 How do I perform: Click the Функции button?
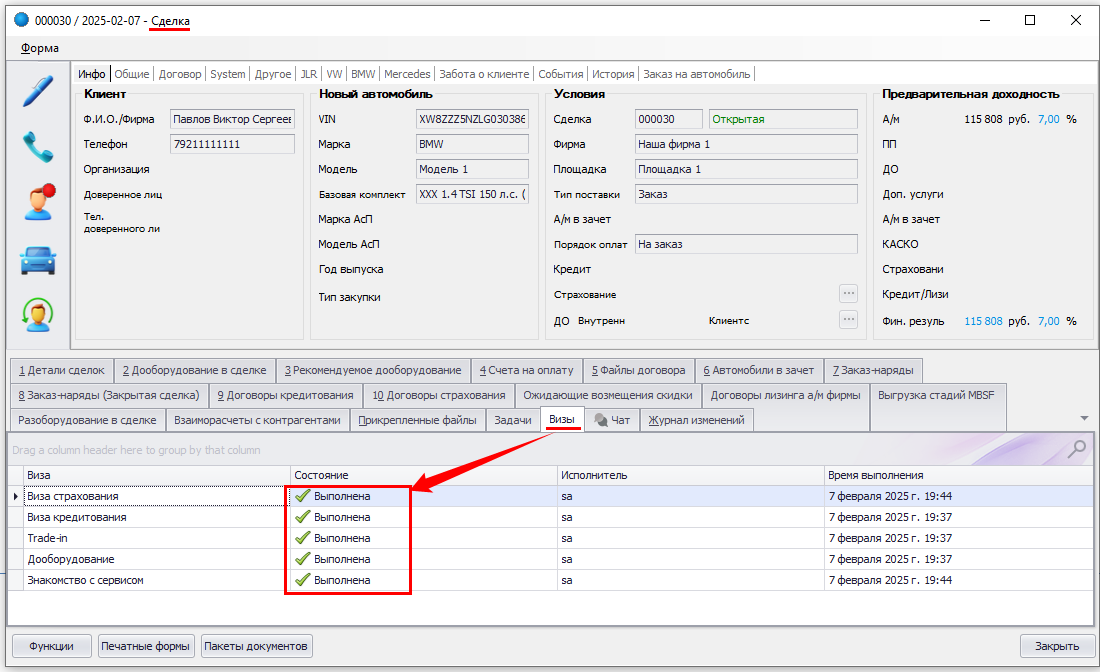(x=52, y=646)
